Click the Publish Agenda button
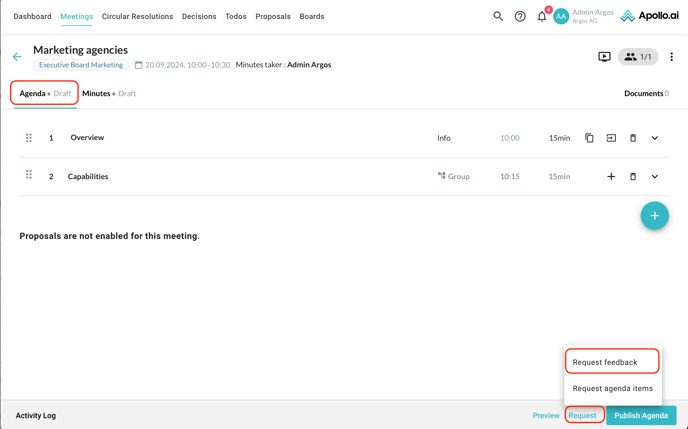Image resolution: width=688 pixels, height=429 pixels. tap(640, 415)
